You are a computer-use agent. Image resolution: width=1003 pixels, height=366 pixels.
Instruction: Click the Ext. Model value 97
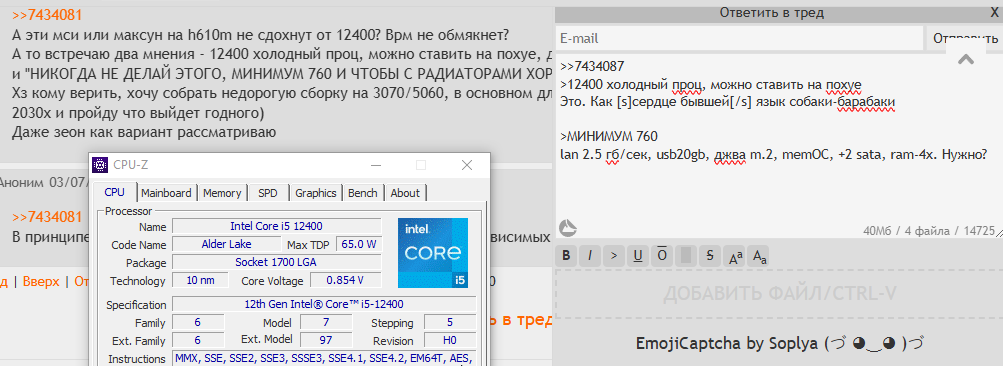[x=326, y=340]
